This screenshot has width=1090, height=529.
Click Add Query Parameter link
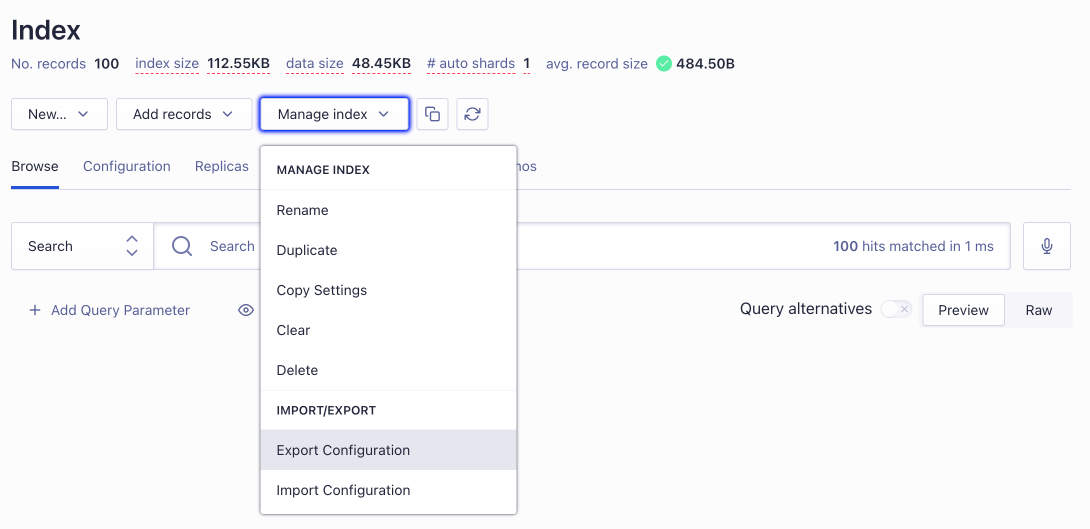click(109, 310)
